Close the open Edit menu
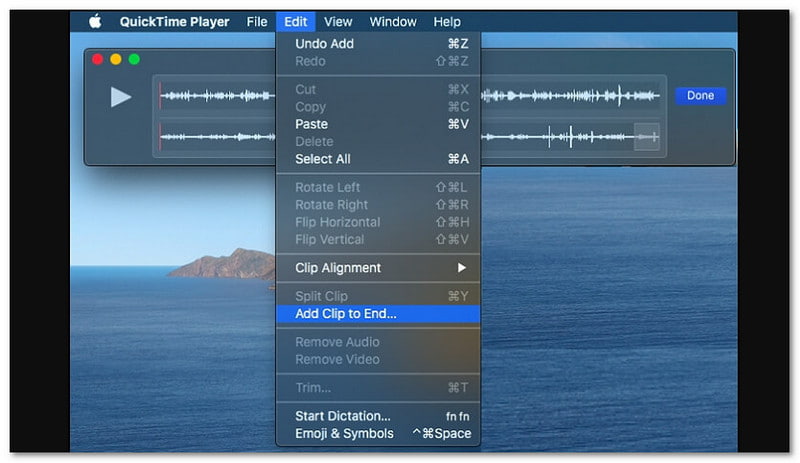 click(295, 21)
